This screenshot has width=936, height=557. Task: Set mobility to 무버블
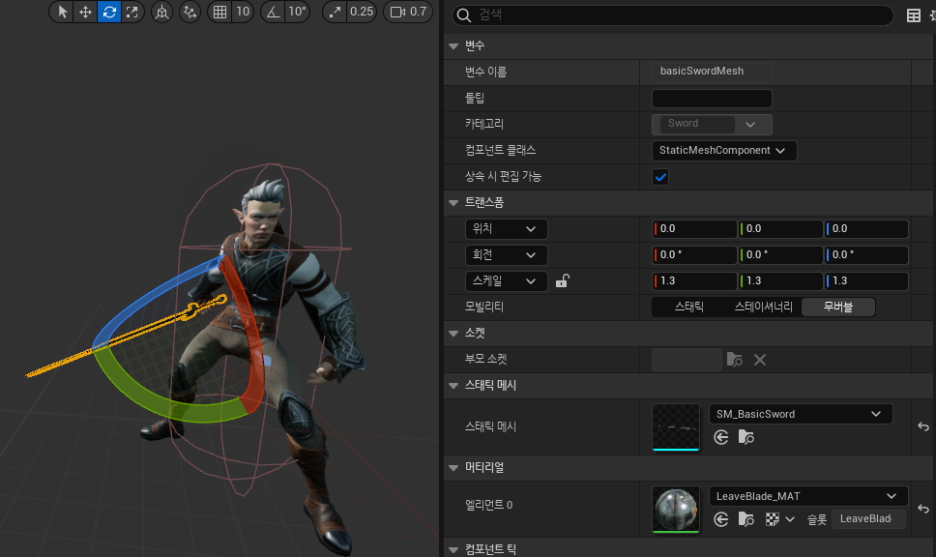coord(838,307)
